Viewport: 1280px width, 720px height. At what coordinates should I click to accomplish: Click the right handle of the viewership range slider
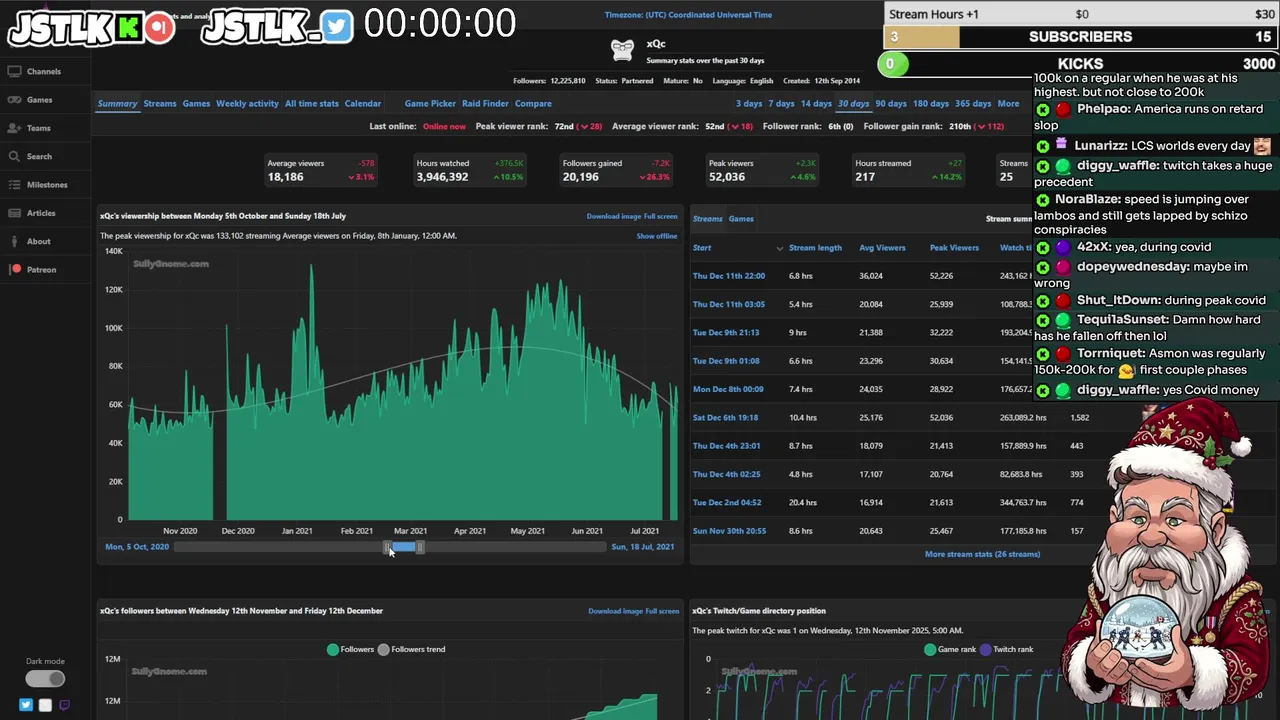click(x=420, y=547)
